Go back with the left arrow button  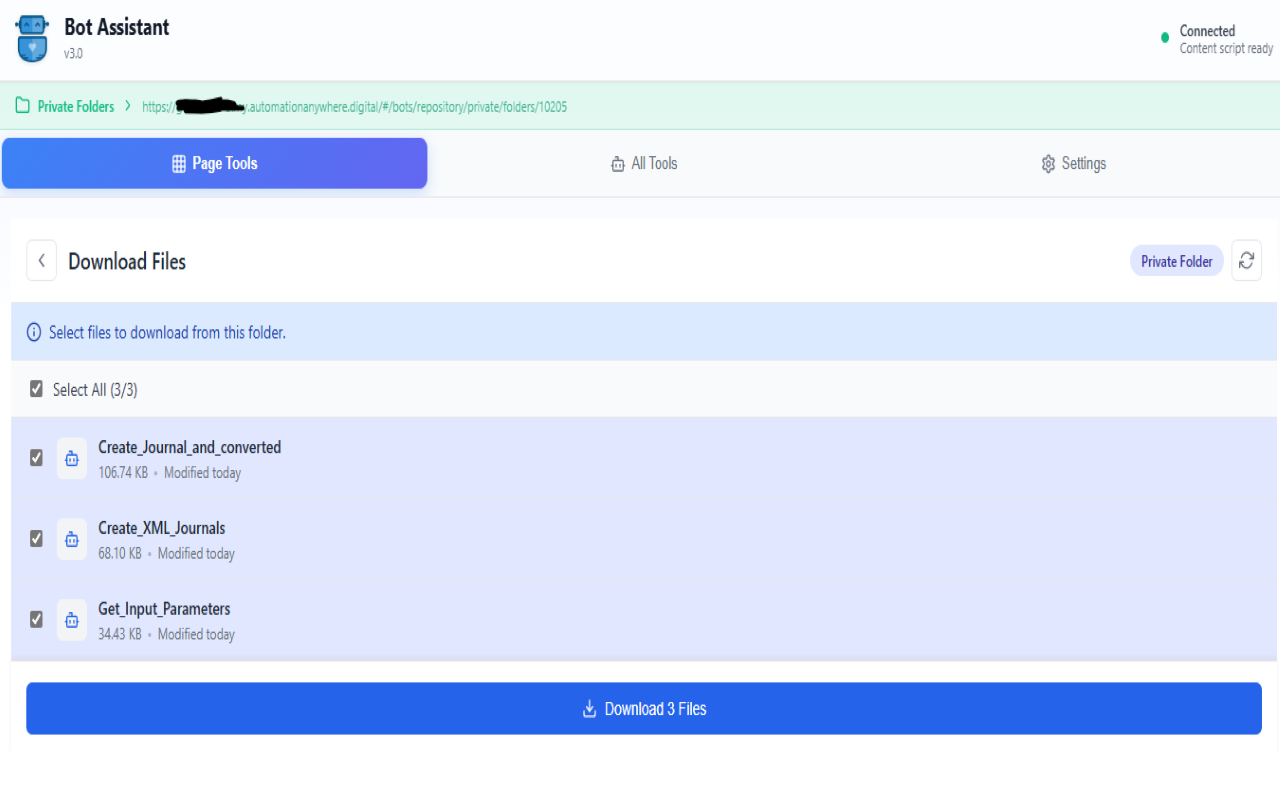coord(41,261)
